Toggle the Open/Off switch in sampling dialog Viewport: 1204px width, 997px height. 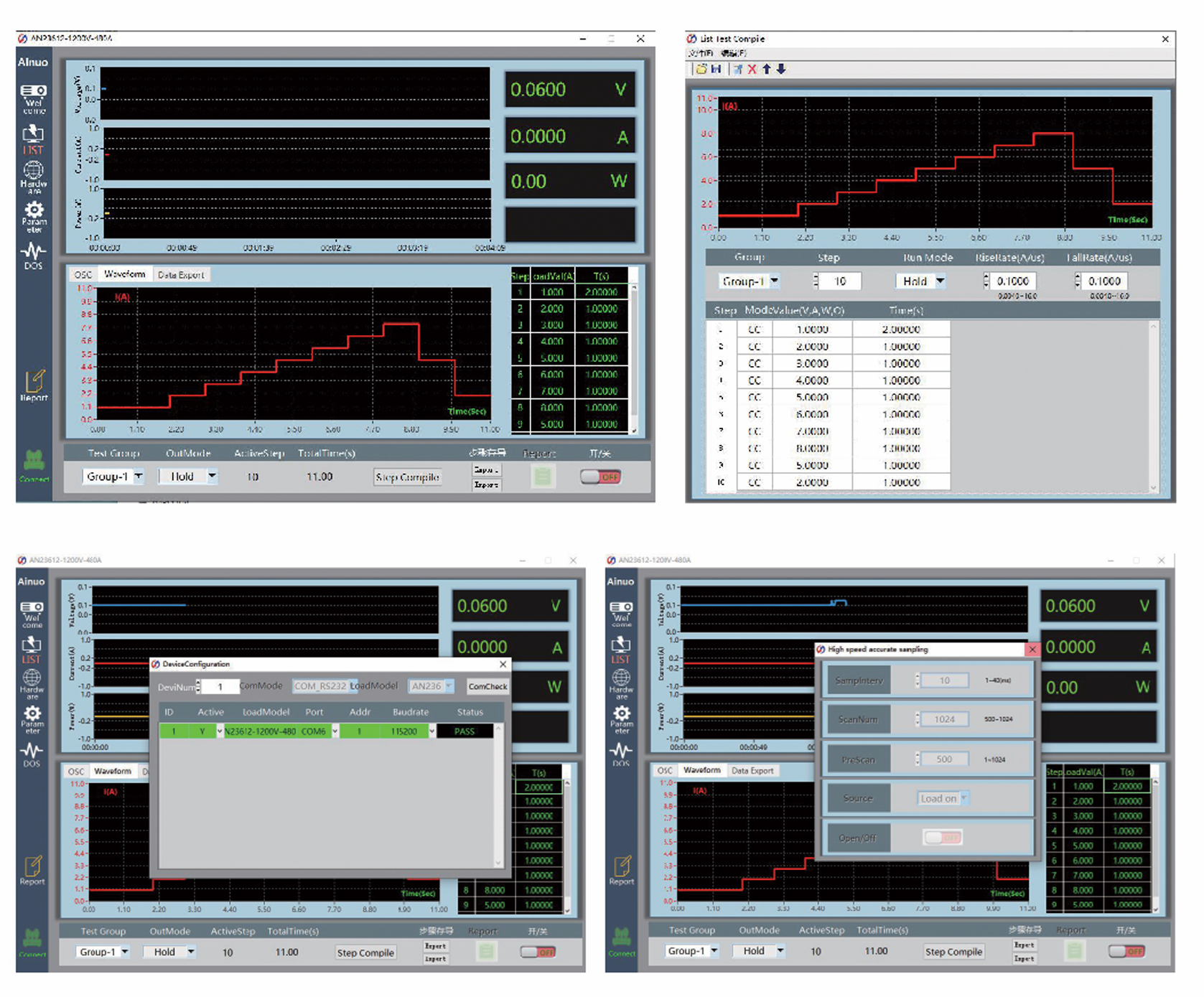tap(942, 838)
